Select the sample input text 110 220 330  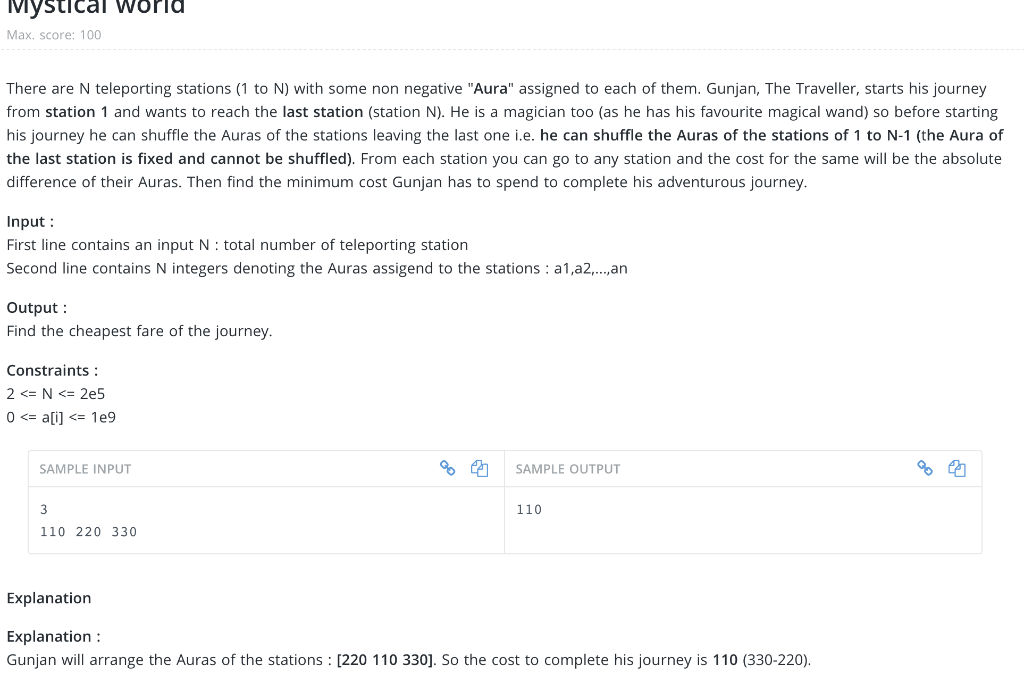pos(88,531)
